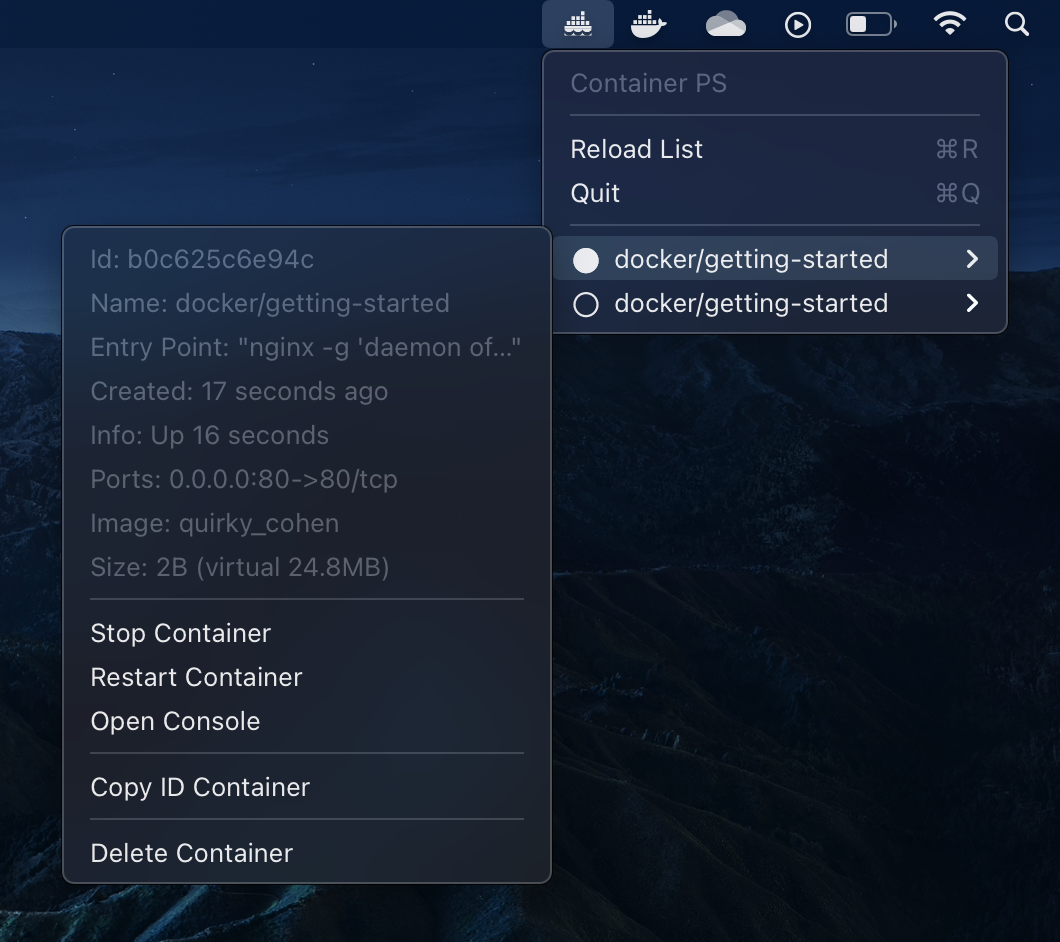The width and height of the screenshot is (1060, 942).
Task: Expand the second docker/getting-started chevron
Action: pyautogui.click(x=972, y=303)
